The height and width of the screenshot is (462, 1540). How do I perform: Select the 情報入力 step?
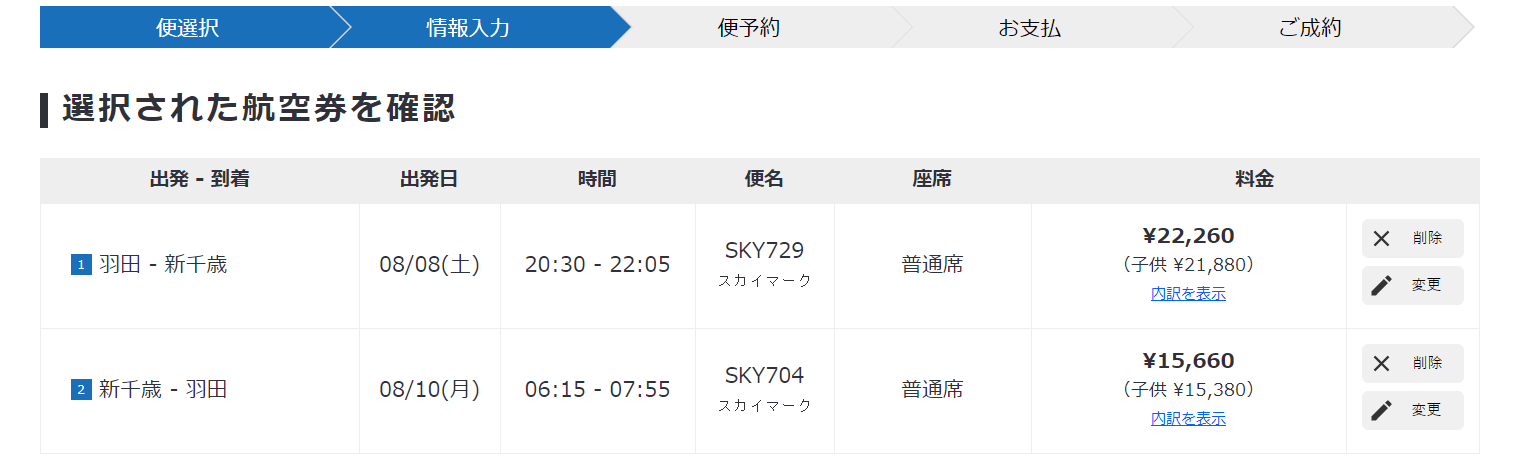tap(468, 28)
